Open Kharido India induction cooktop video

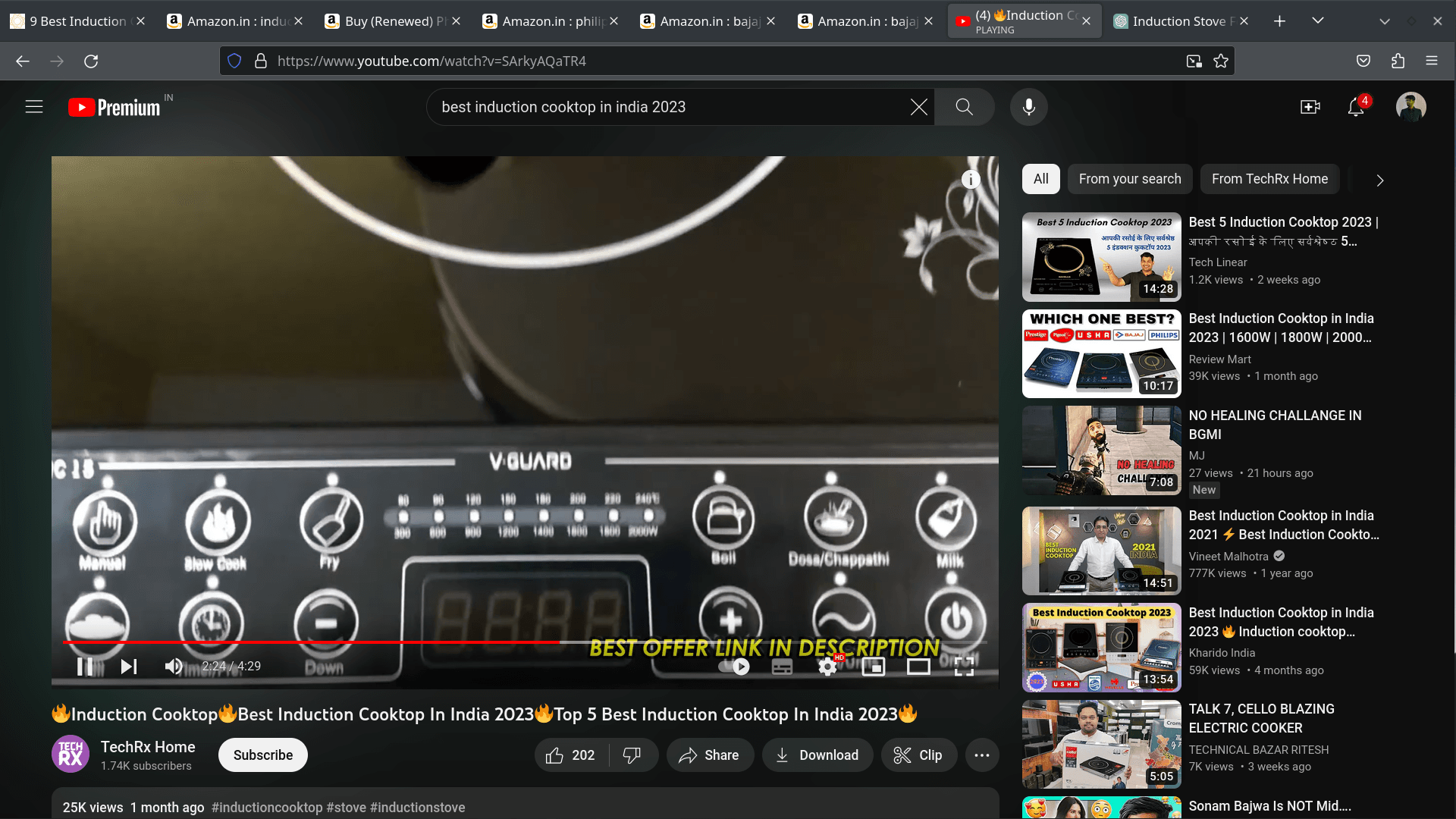1281,622
